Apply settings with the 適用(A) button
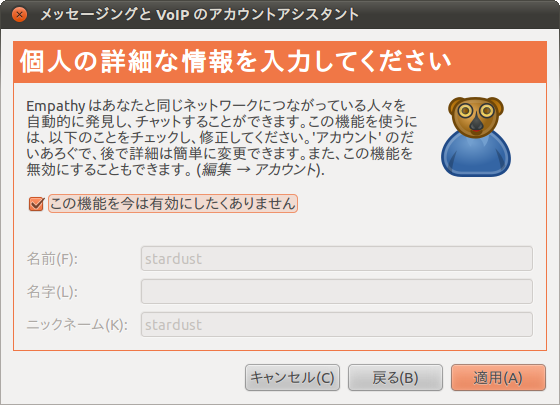Viewport: 560px width, 405px height. click(498, 378)
